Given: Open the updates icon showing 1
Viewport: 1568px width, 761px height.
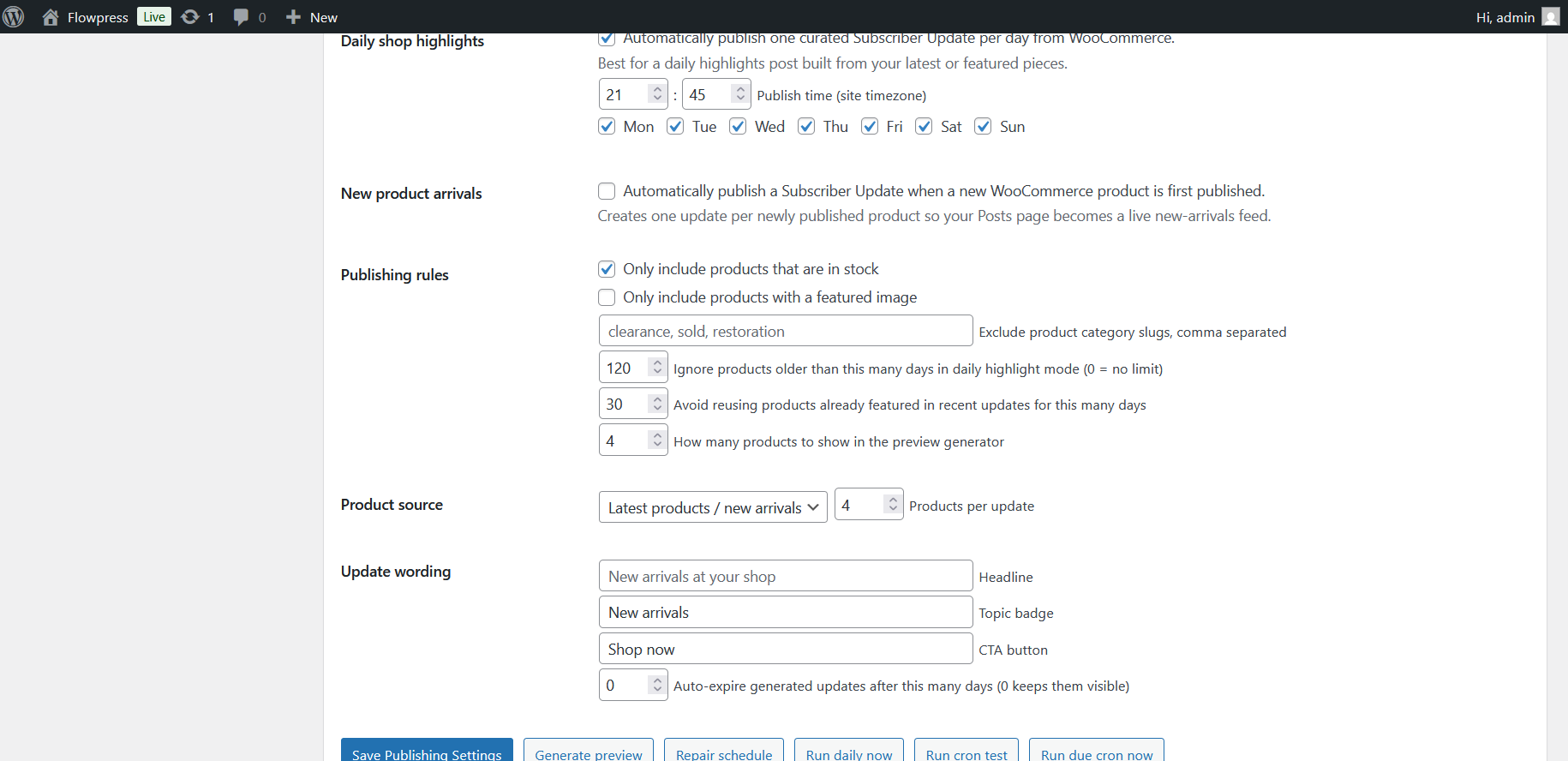Looking at the screenshot, I should tap(190, 17).
